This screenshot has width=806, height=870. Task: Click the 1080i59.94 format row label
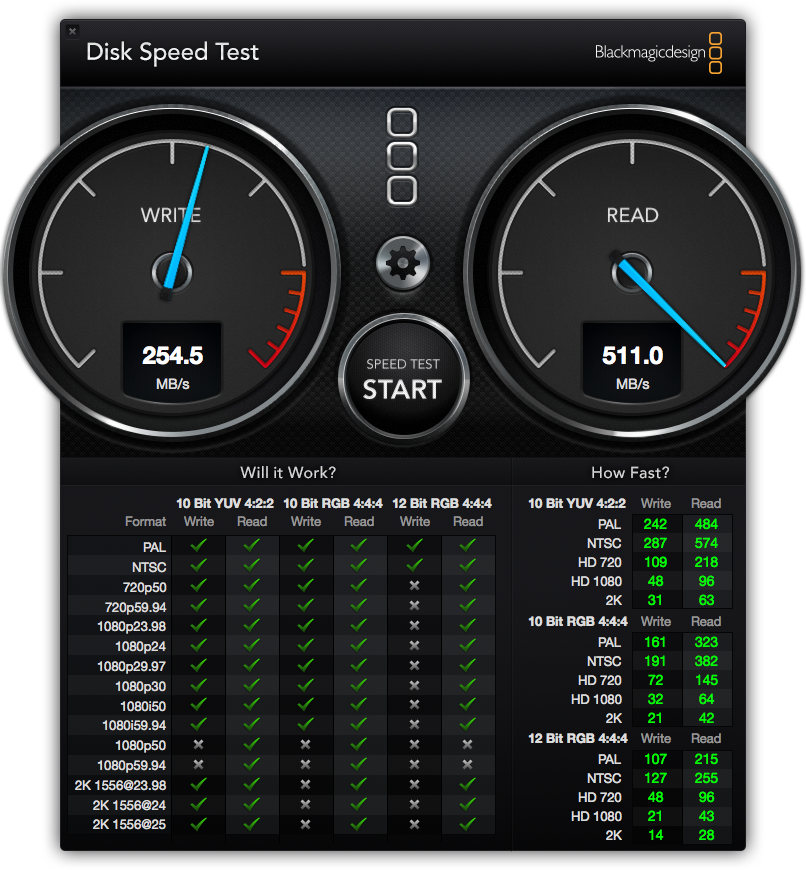(x=134, y=725)
